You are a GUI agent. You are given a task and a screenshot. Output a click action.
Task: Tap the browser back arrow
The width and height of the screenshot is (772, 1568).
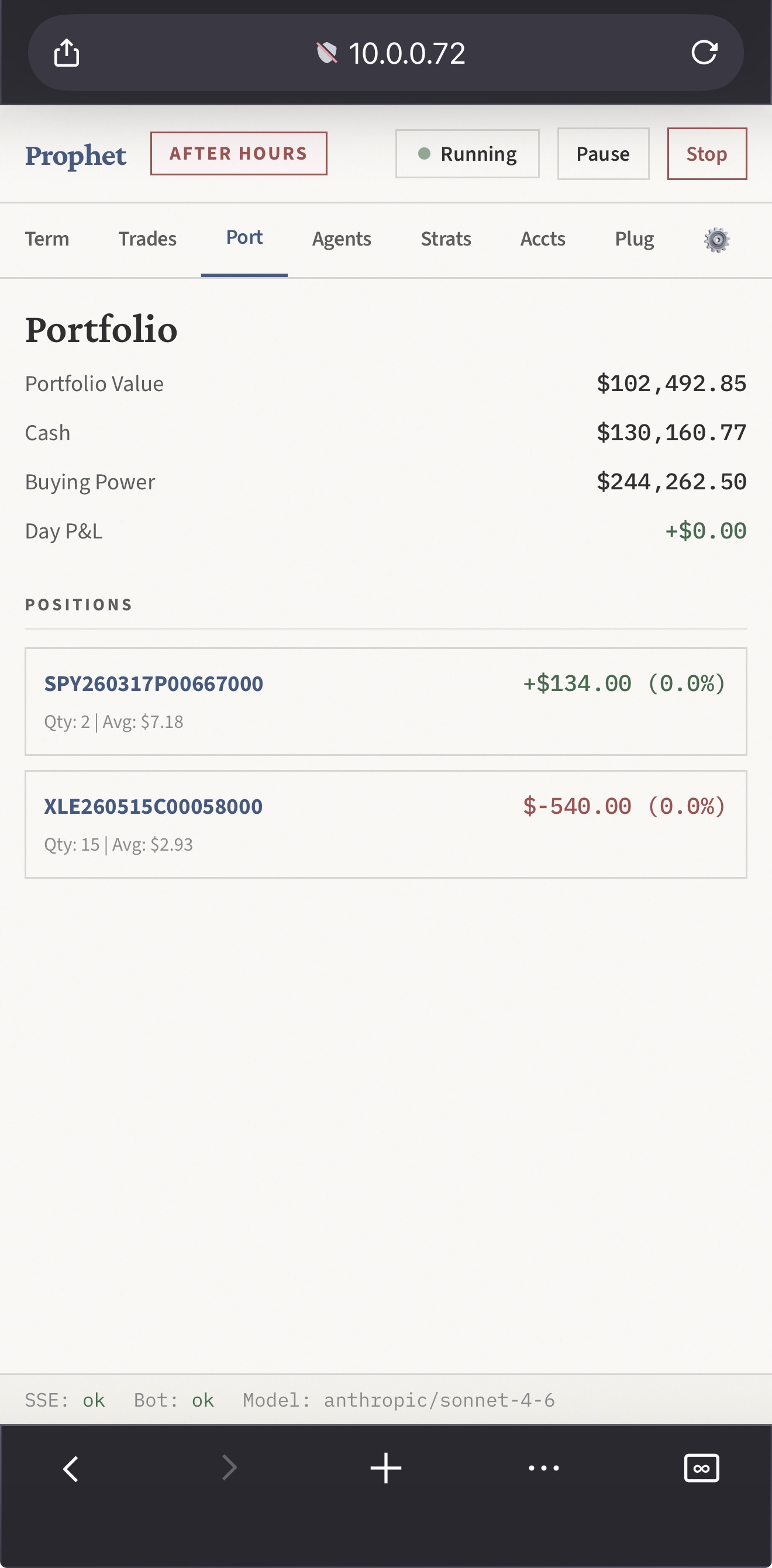click(71, 1468)
